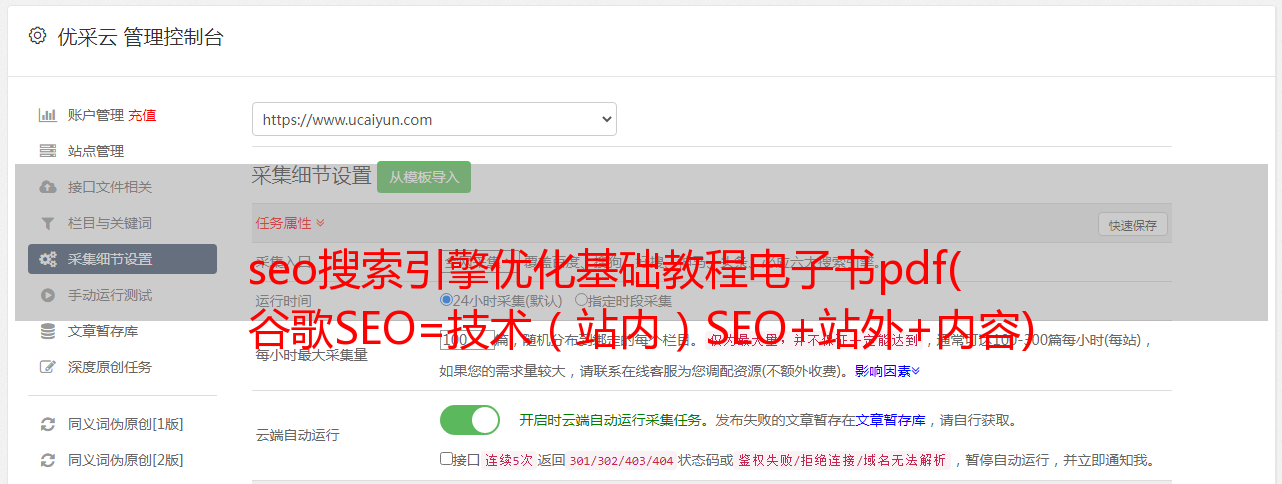Click the bar chart icon for 账户管理
This screenshot has height=484, width=1282.
tap(47, 115)
